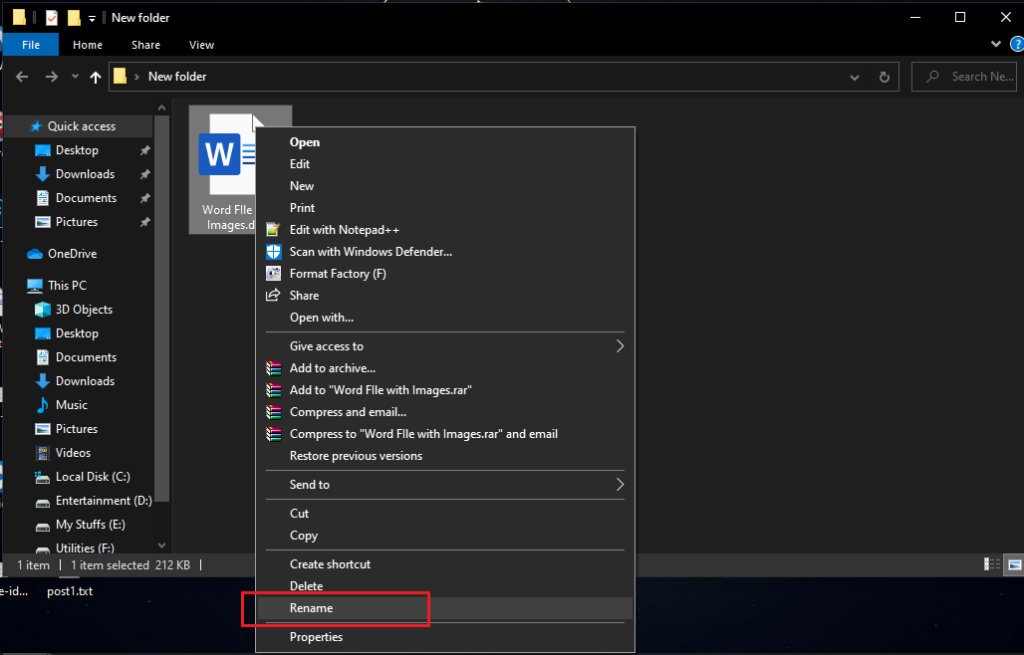Open the recent locations dropdown arrow
Image resolution: width=1024 pixels, height=655 pixels.
[74, 76]
